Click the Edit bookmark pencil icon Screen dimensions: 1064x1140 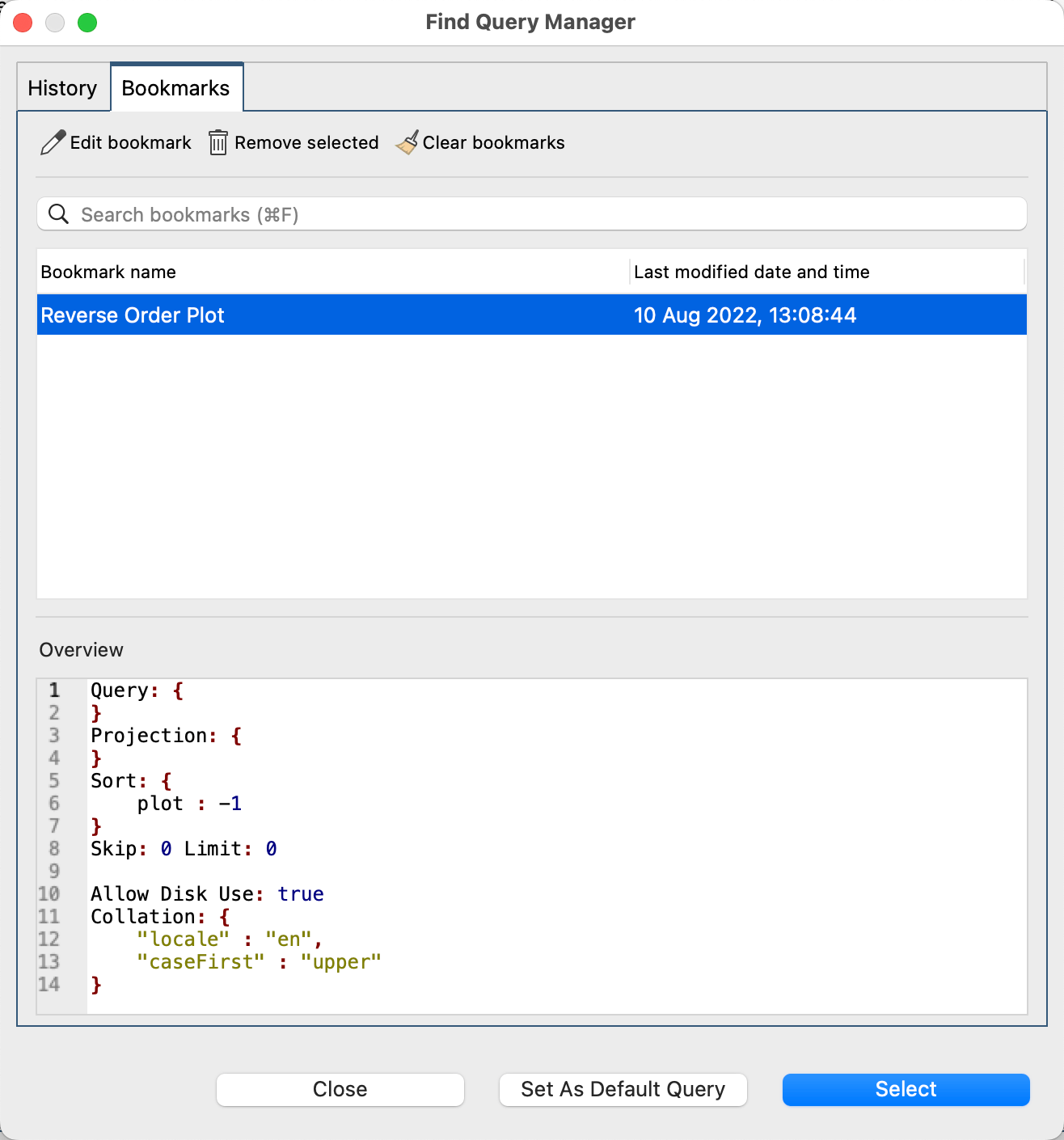click(52, 142)
